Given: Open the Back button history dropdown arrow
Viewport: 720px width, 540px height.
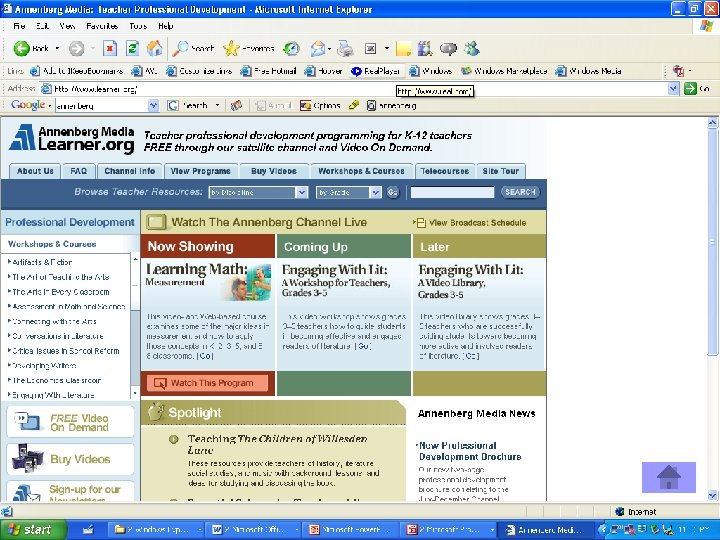Looking at the screenshot, I should tap(57, 48).
